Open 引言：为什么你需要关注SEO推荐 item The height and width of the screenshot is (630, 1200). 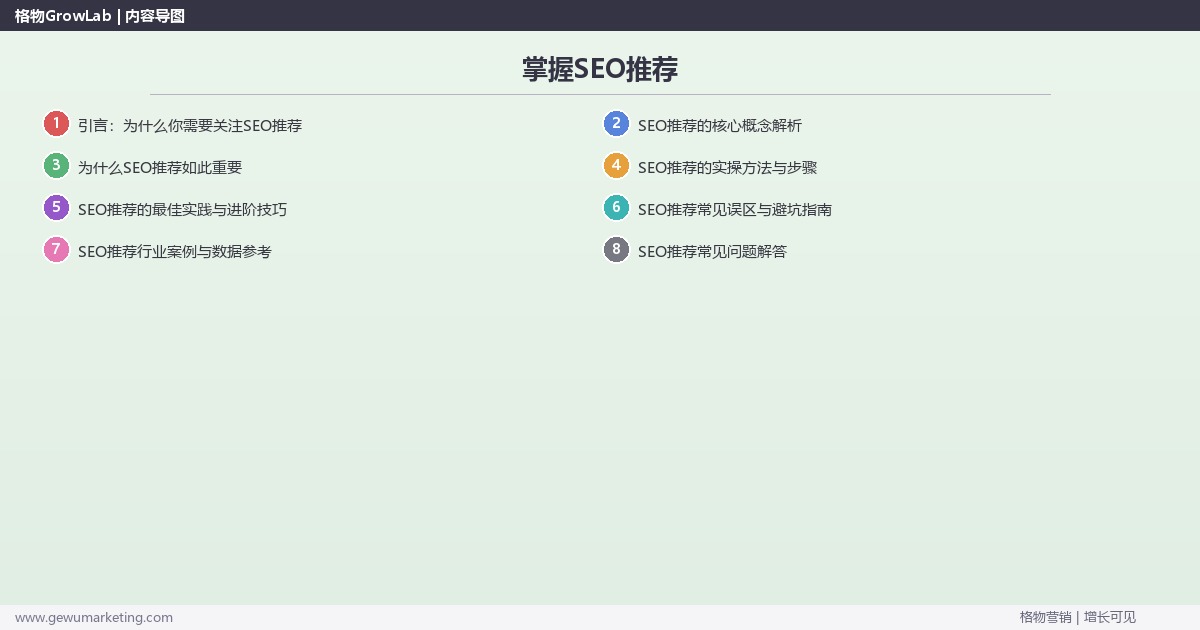click(x=190, y=126)
